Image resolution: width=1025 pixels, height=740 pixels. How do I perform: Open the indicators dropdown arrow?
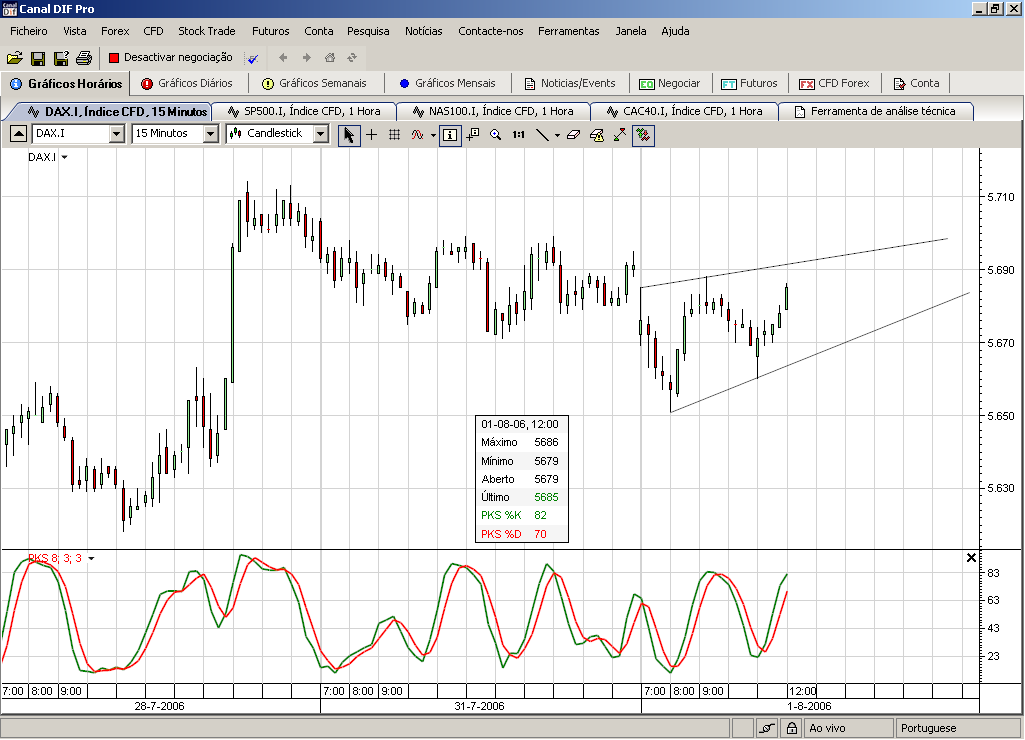[433, 135]
